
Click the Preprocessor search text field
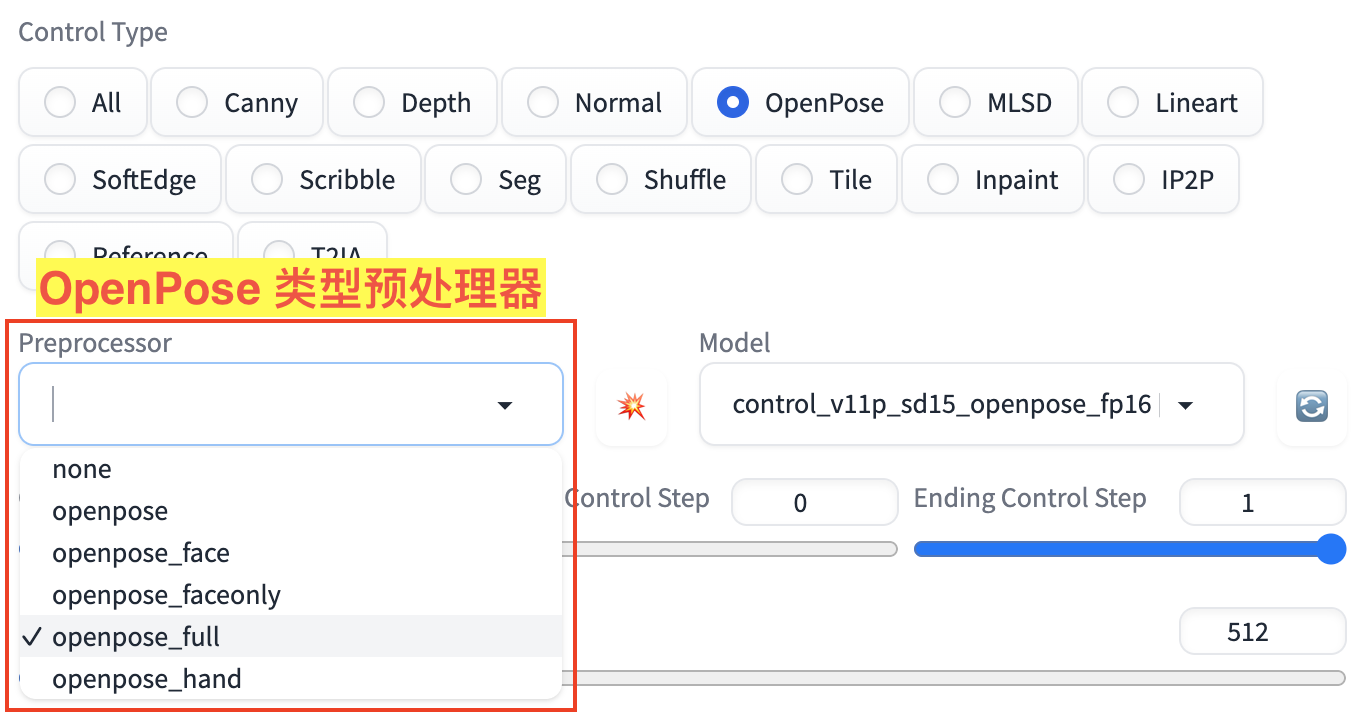coord(260,405)
